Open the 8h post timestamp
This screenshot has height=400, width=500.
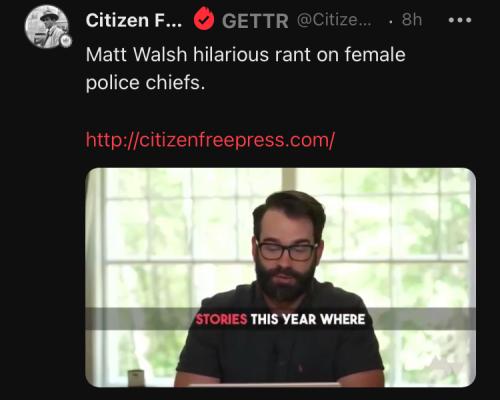(x=412, y=20)
